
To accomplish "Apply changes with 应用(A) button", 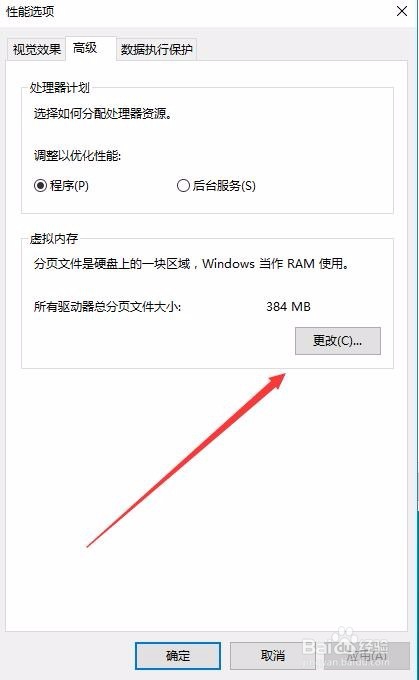I will (367, 656).
